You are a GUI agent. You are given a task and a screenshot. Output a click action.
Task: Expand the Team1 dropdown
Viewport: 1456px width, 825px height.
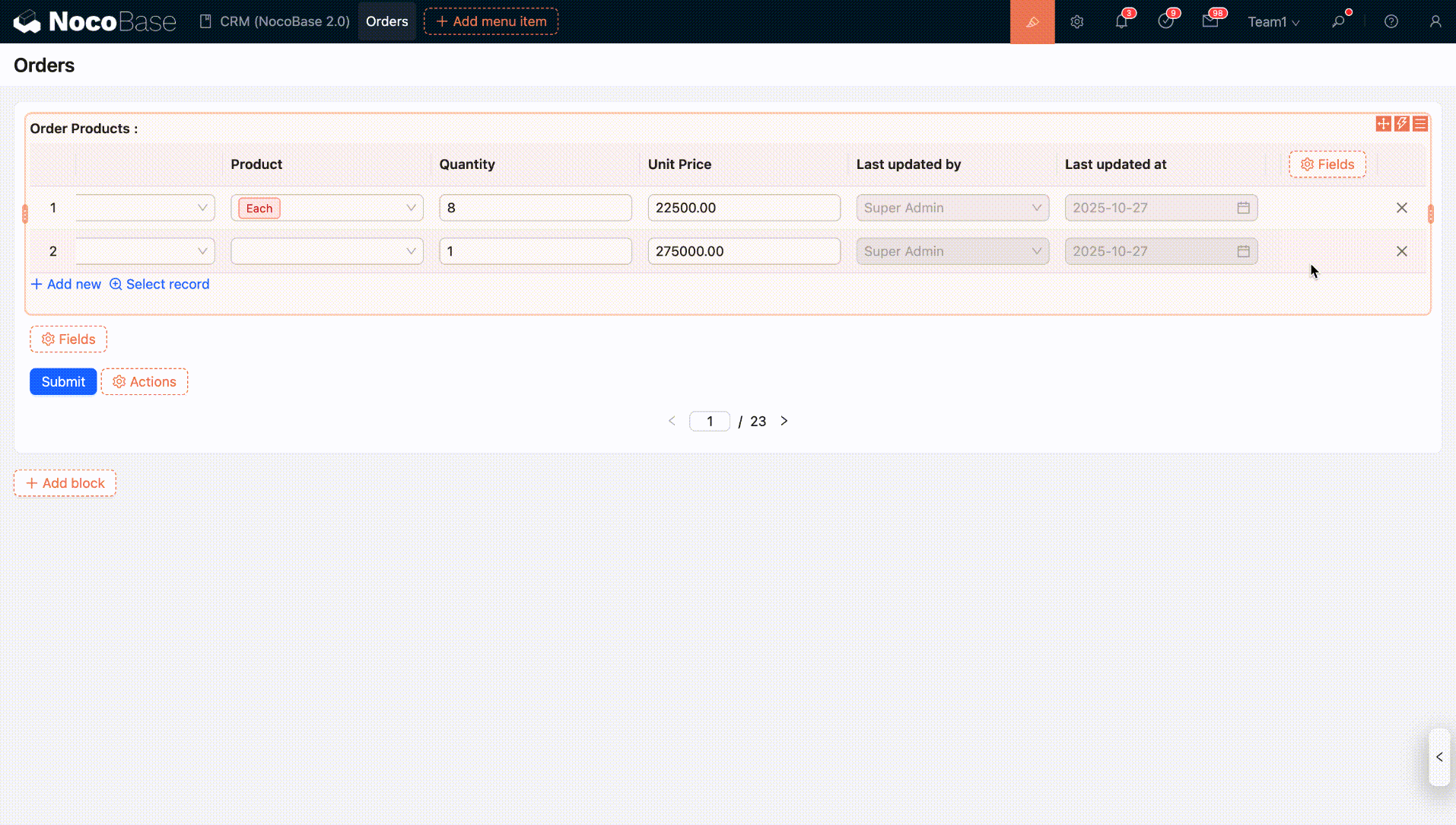[x=1273, y=21]
